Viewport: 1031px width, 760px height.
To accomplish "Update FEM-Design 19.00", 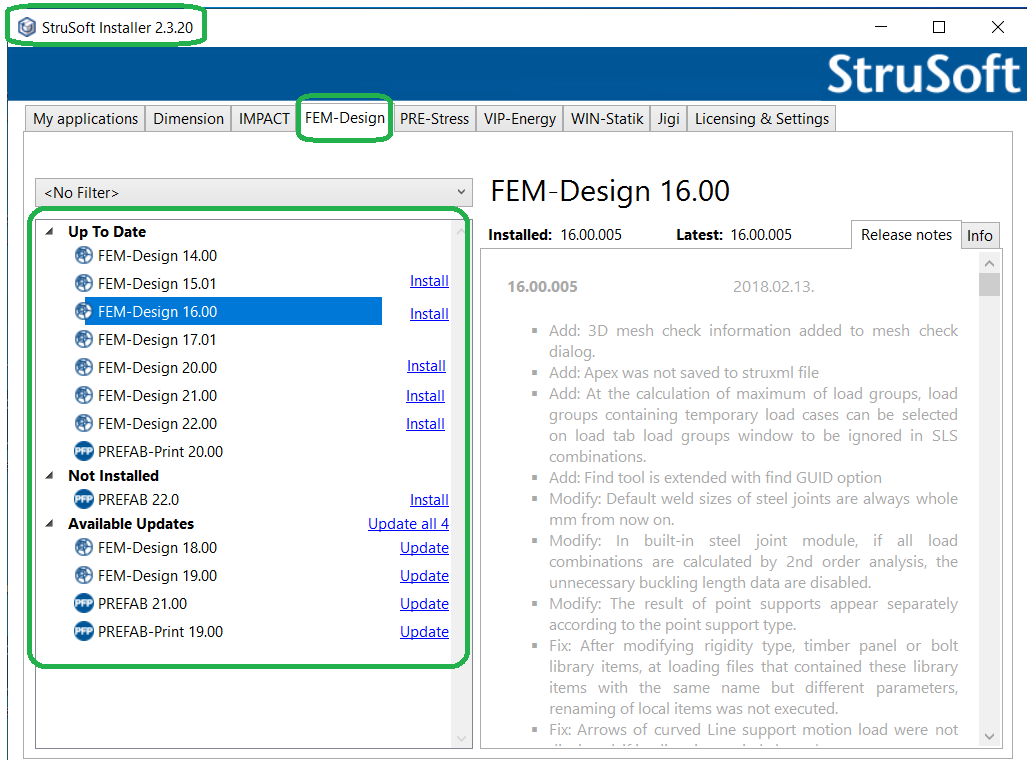I will pyautogui.click(x=425, y=575).
